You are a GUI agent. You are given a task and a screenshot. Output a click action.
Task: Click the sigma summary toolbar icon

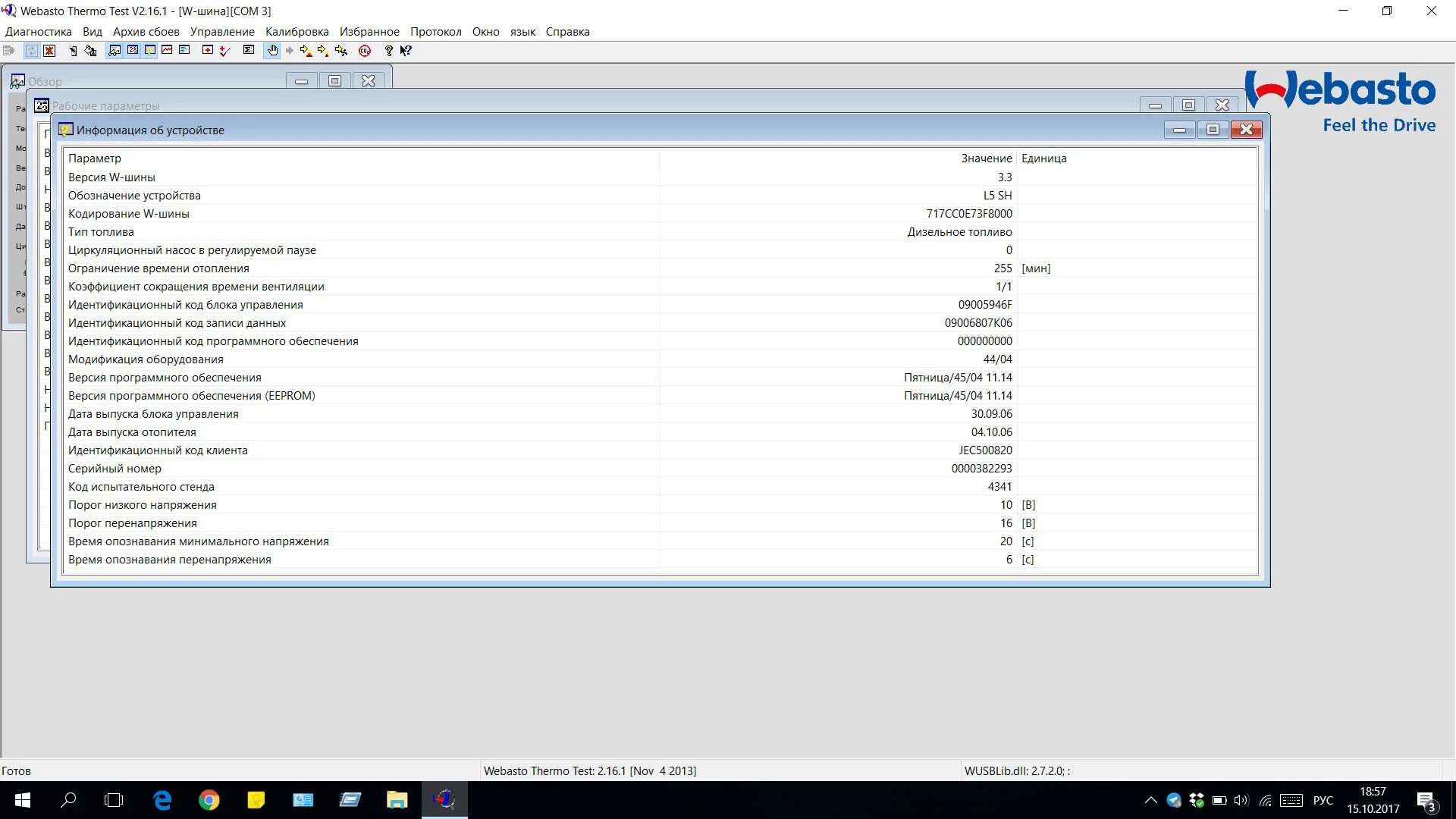[x=249, y=51]
